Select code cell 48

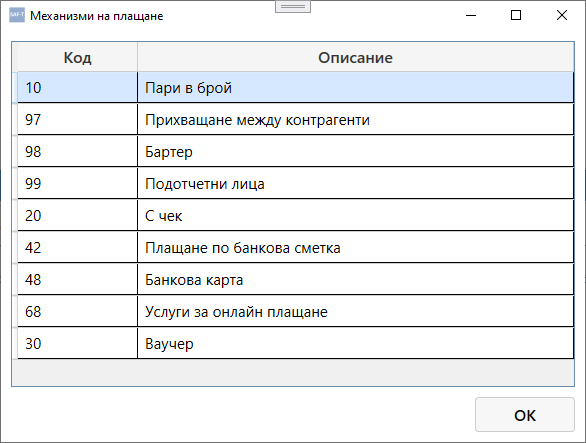(x=77, y=280)
